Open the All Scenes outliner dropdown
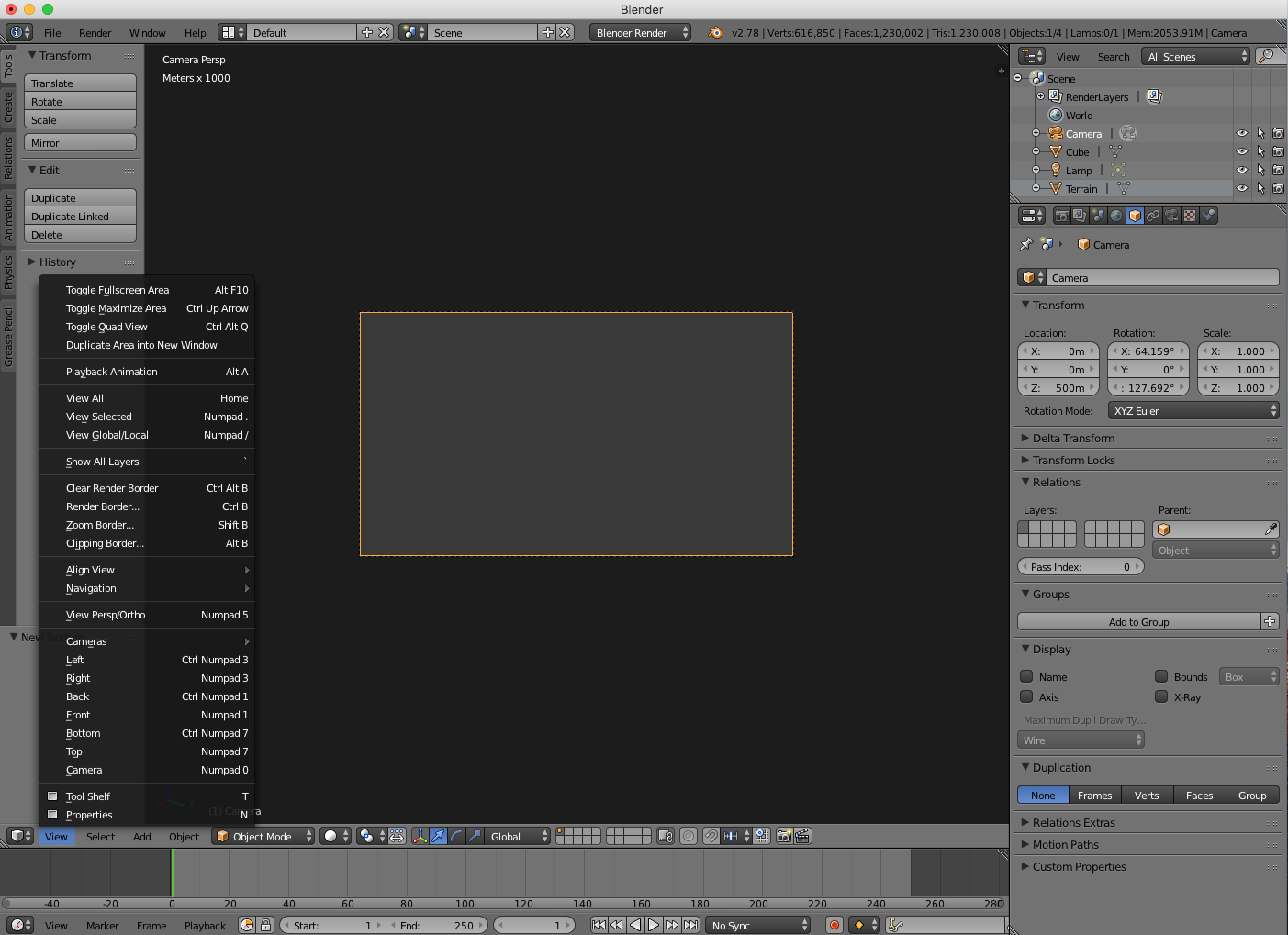Screen dimensions: 1288x935 tap(1196, 56)
